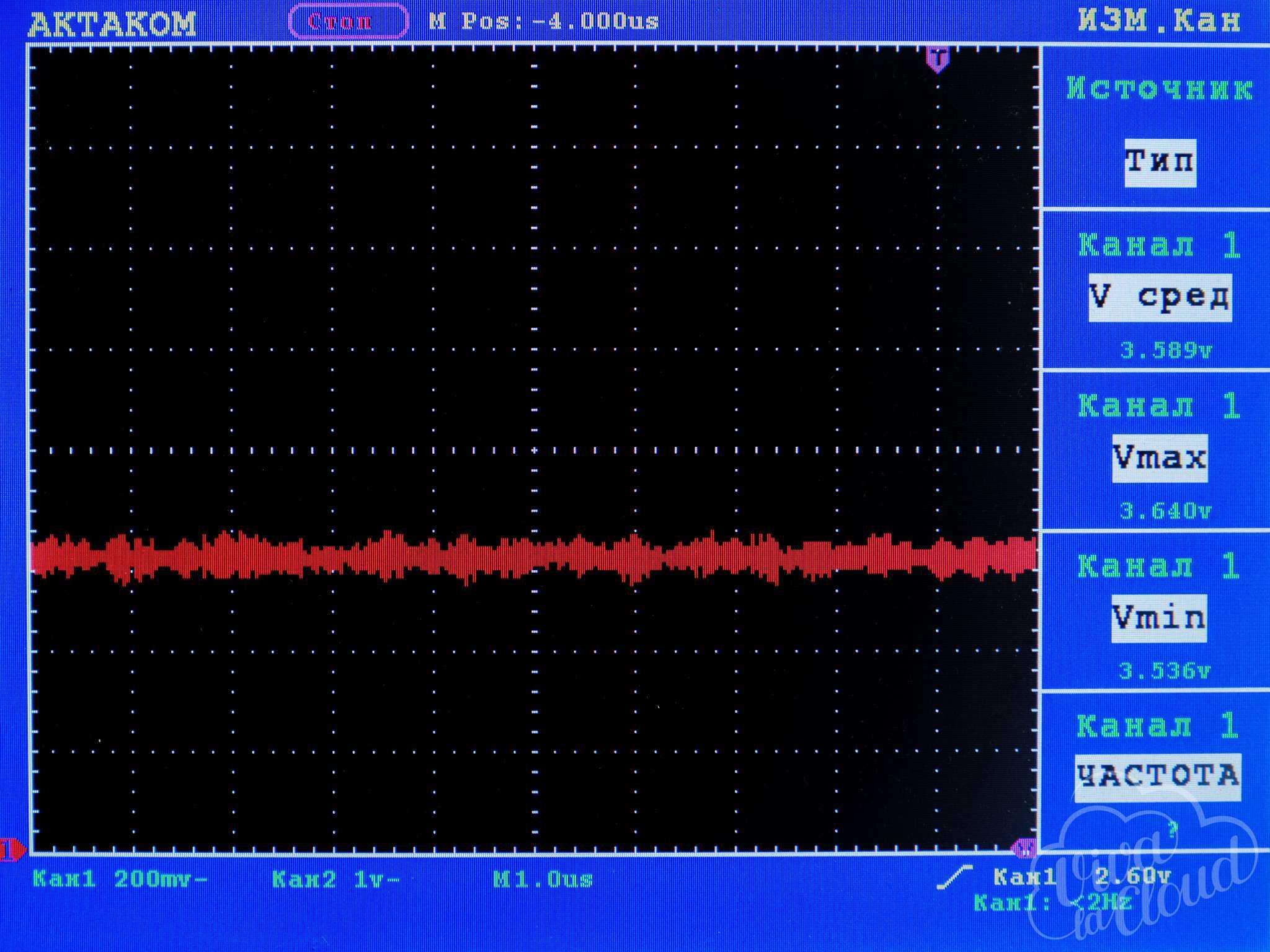Click the rising edge trigger slope icon

[954, 876]
